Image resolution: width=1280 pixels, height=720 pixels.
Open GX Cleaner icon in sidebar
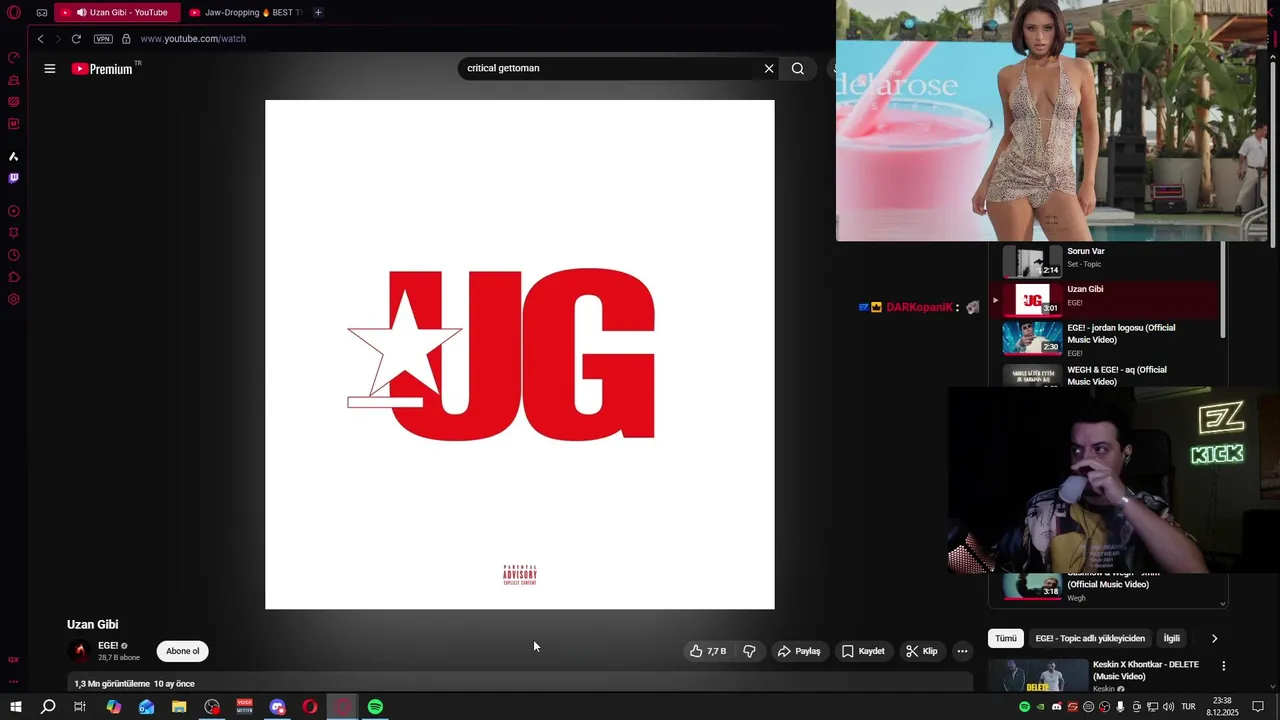click(14, 80)
